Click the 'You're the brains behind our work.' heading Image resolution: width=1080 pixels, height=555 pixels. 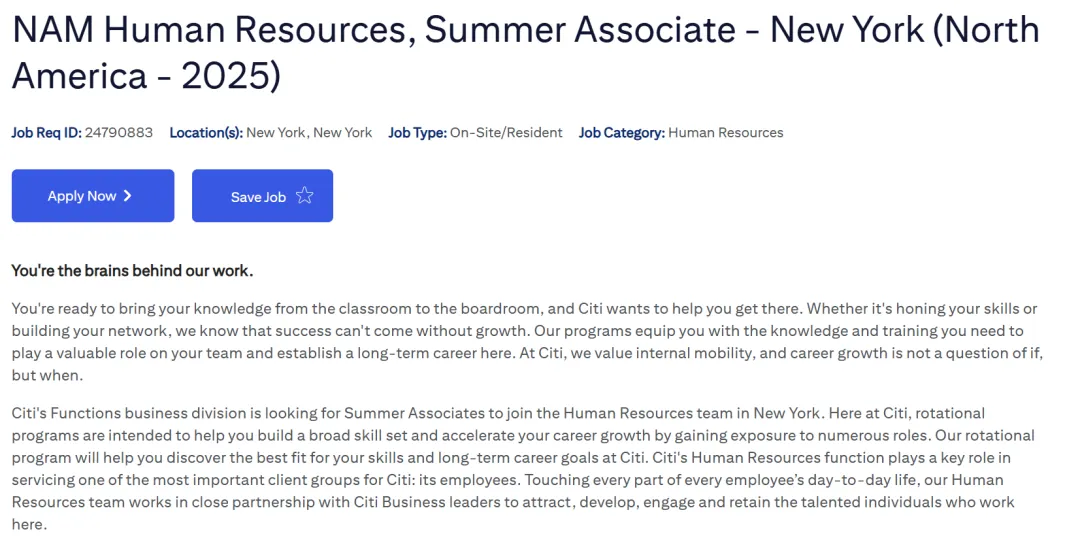point(132,271)
